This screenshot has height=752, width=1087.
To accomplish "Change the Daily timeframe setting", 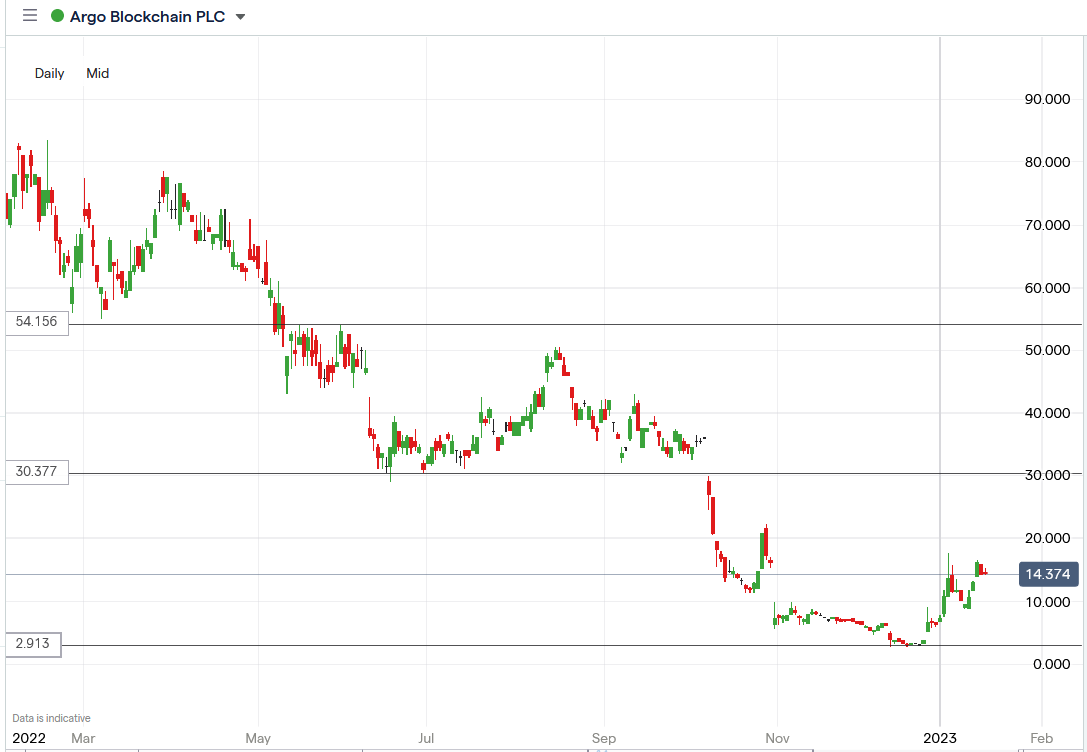I will coord(49,73).
